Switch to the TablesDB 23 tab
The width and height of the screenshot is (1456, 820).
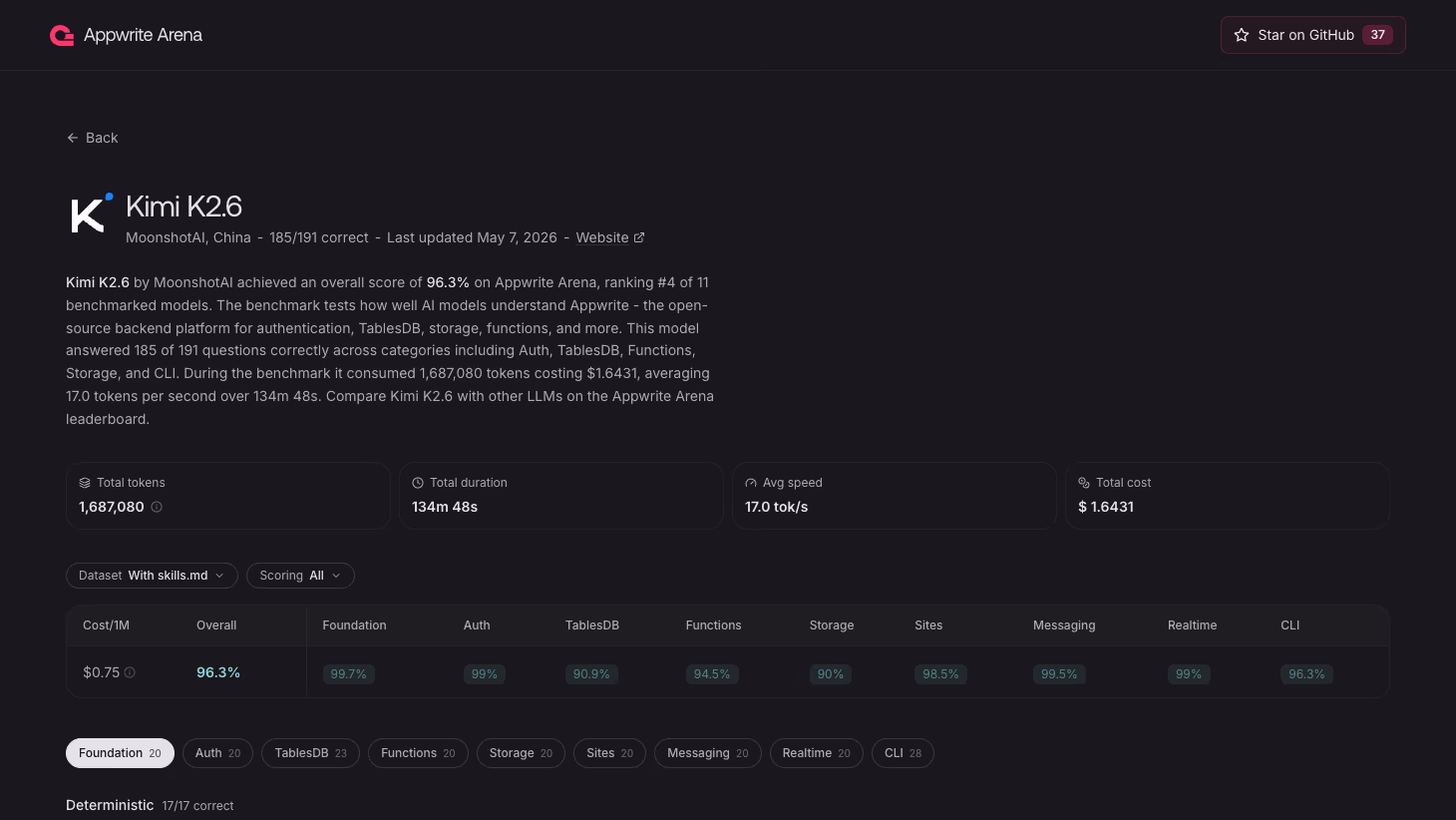[310, 753]
